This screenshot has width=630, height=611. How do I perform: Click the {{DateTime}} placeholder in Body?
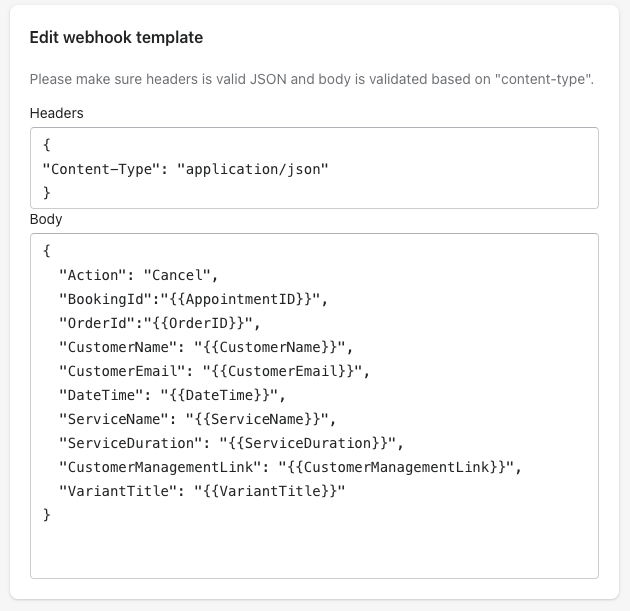click(x=219, y=395)
